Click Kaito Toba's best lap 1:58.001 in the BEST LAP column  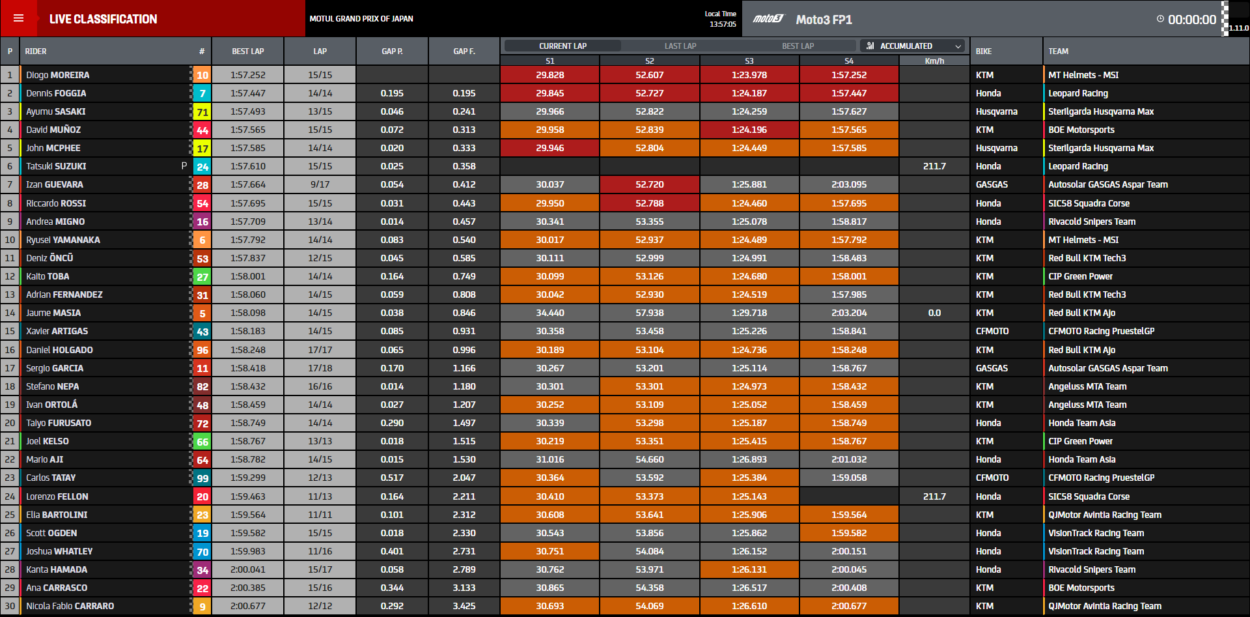point(248,276)
